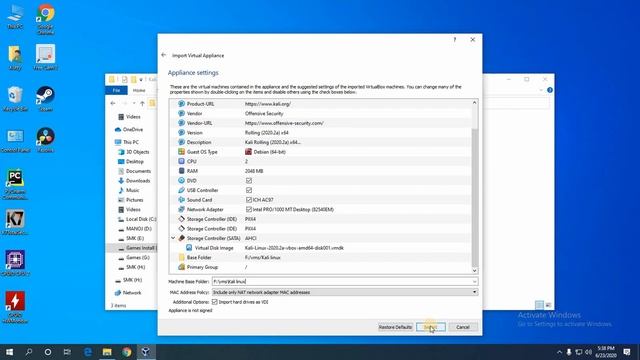Show hidden system tray icons
The image size is (640, 360).
click(559, 352)
